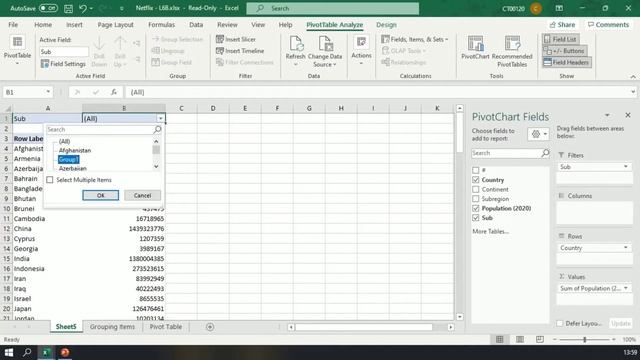Toggle Field Headers display
This screenshot has height=360, width=640.
(567, 62)
